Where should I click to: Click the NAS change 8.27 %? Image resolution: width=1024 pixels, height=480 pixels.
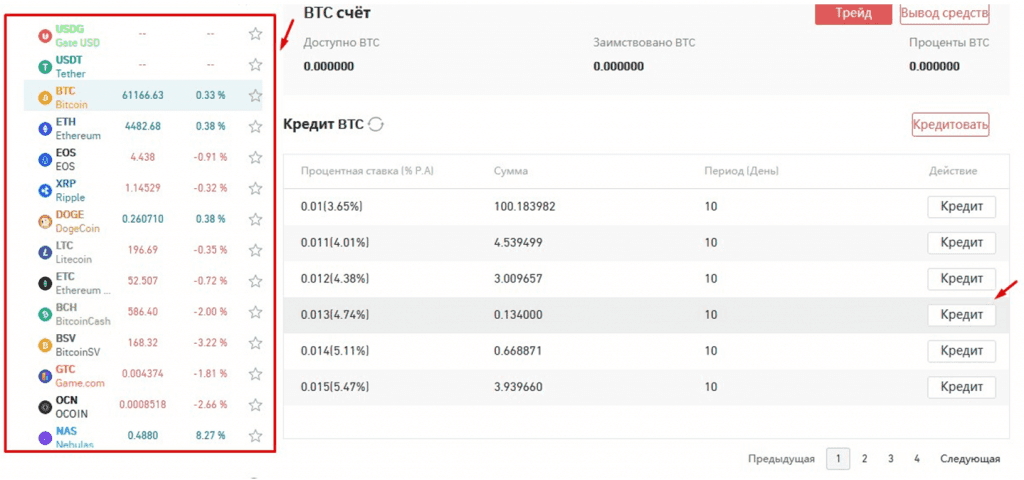[x=210, y=436]
